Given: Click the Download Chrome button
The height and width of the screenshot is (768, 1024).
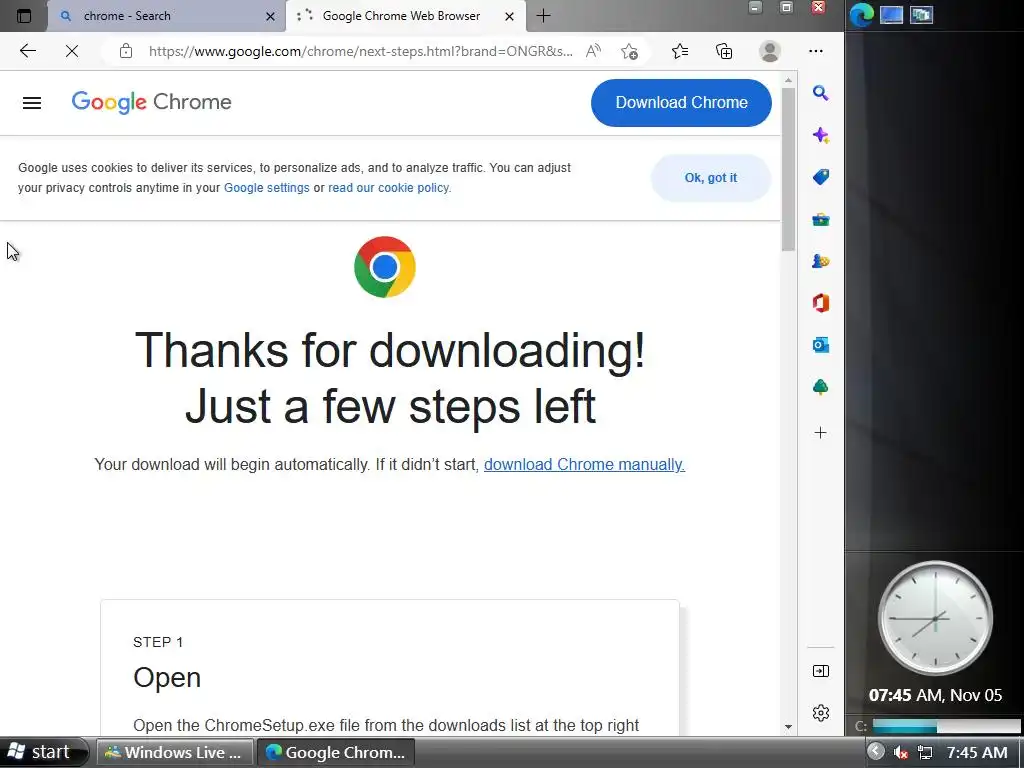Looking at the screenshot, I should tap(681, 103).
